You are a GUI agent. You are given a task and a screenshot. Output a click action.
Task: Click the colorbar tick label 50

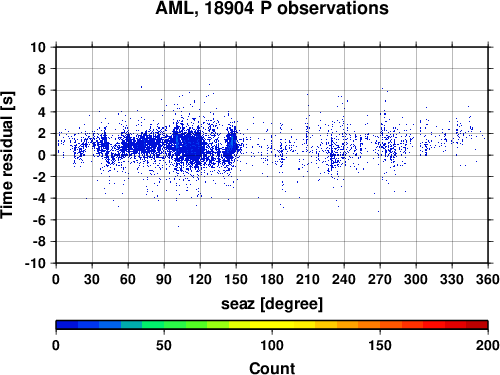pos(164,345)
